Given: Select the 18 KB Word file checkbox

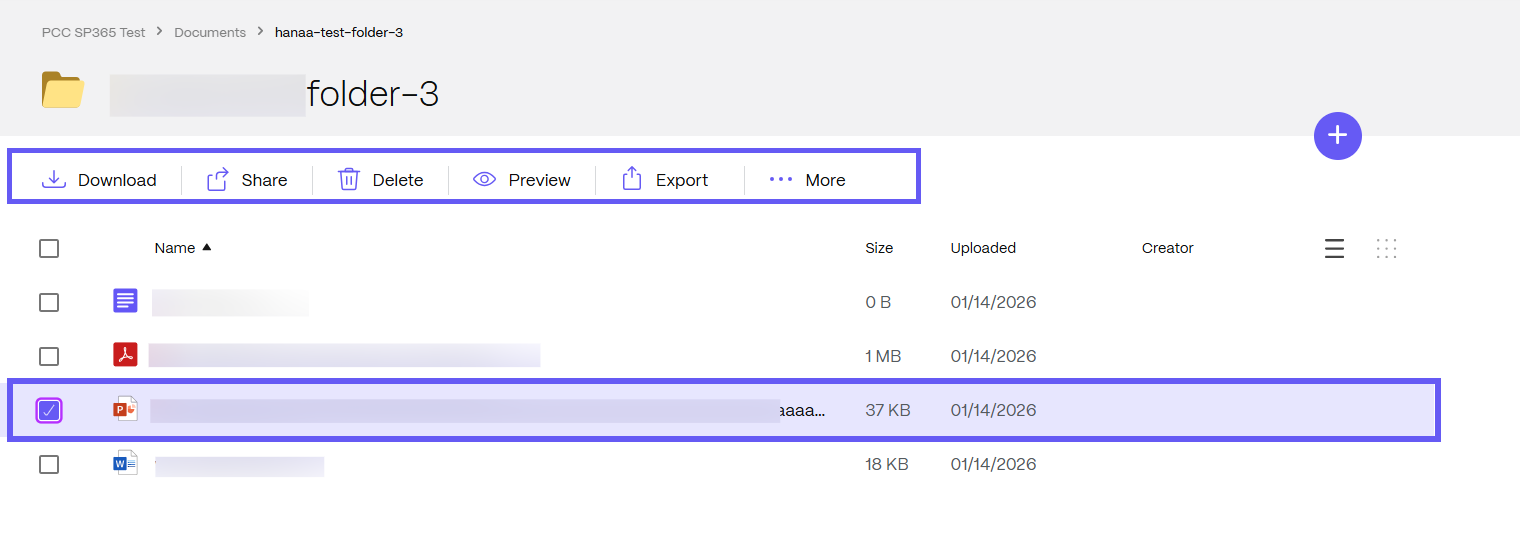Looking at the screenshot, I should (49, 465).
